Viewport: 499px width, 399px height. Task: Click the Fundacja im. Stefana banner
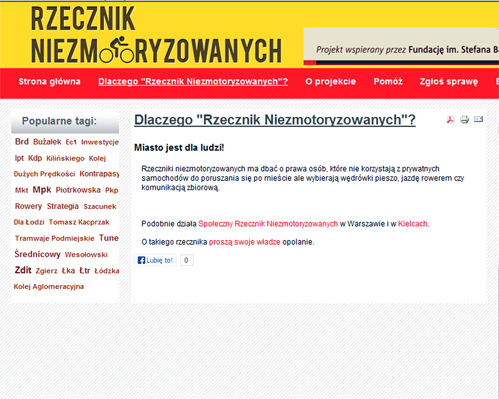coord(401,46)
